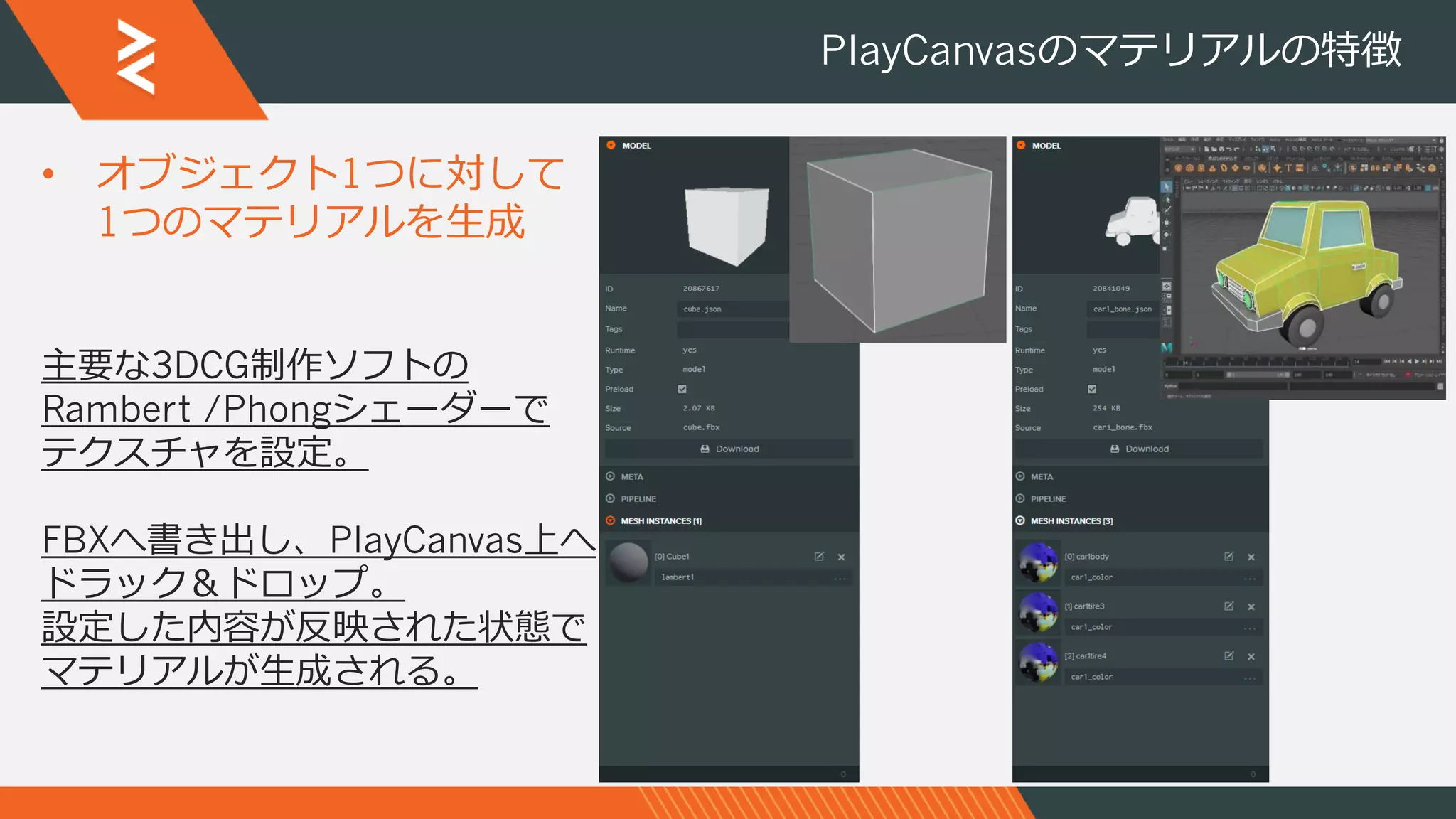Viewport: 1456px width, 819px height.
Task: Select the Maya Rotate tool
Action: pos(1167,235)
